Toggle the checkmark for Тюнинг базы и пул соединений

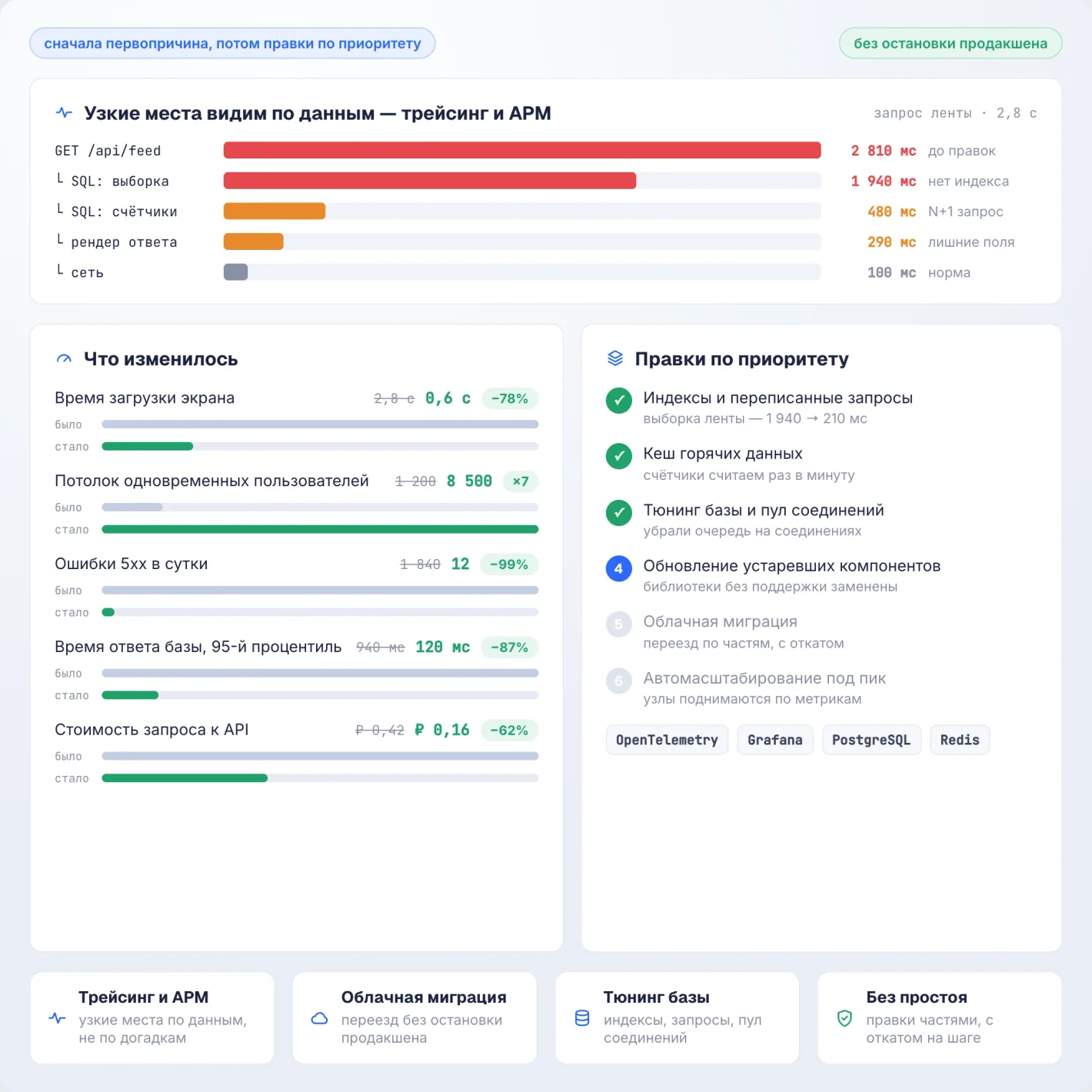619,512
